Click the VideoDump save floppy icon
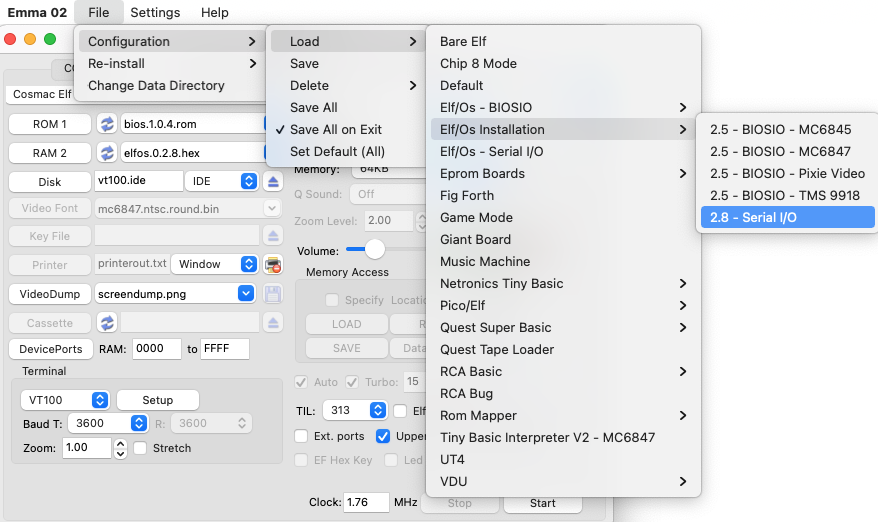This screenshot has height=522, width=878. (x=273, y=293)
